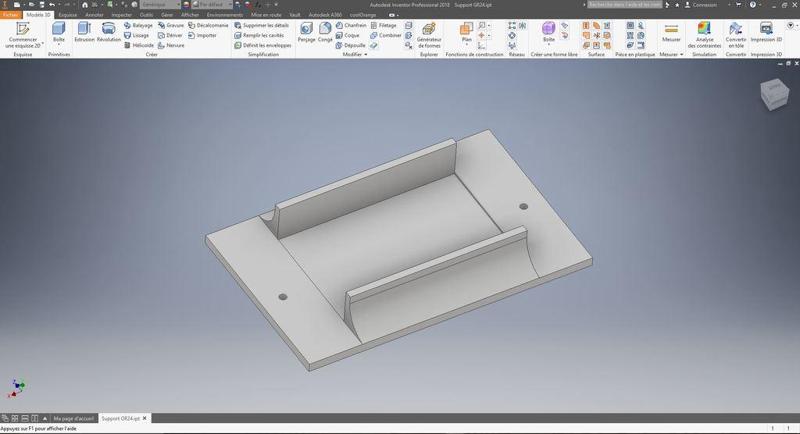Select the Nervure rib tool
This screenshot has height=434, width=800.
tap(171, 45)
